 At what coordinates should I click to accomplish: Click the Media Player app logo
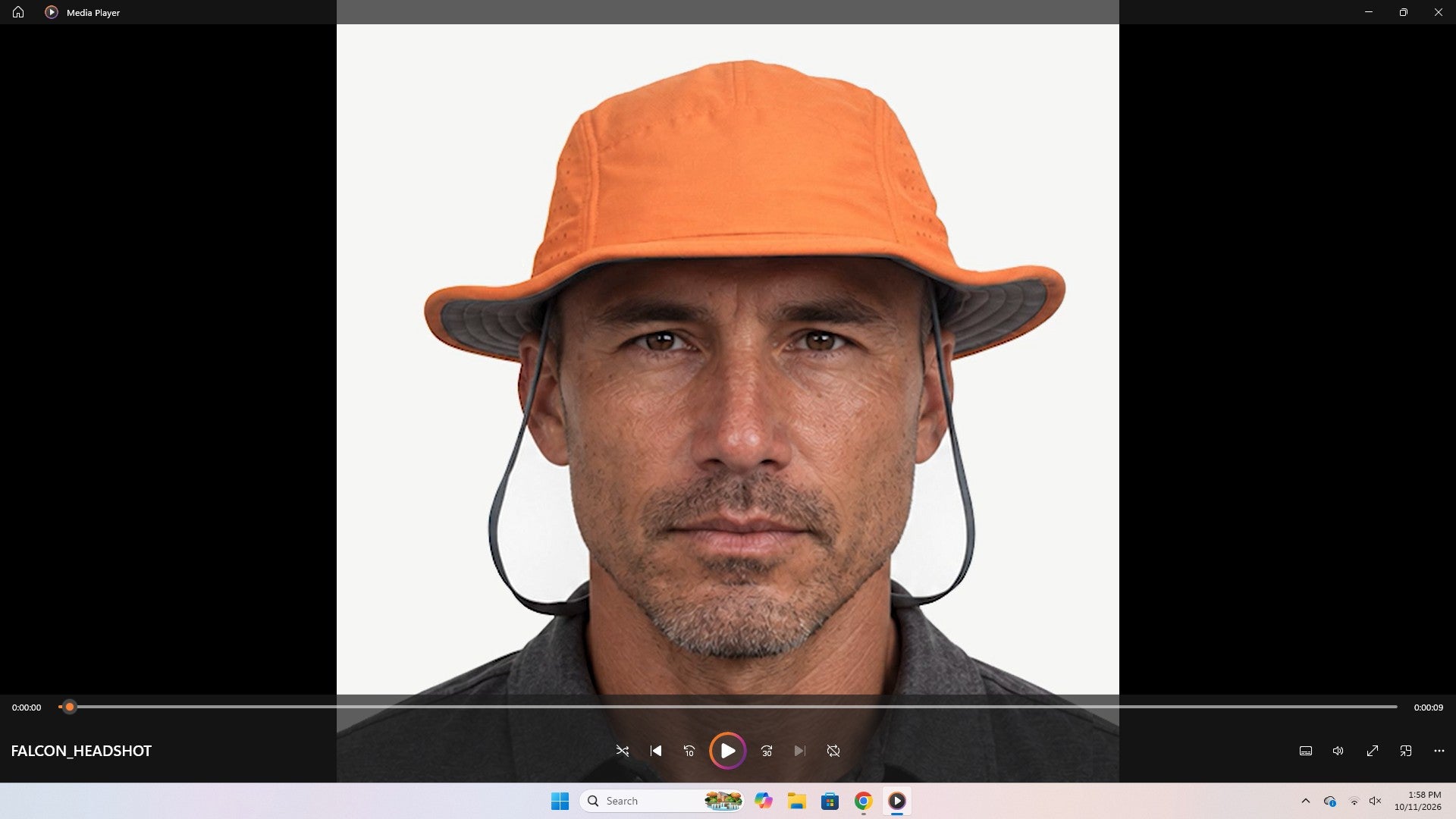(x=52, y=12)
